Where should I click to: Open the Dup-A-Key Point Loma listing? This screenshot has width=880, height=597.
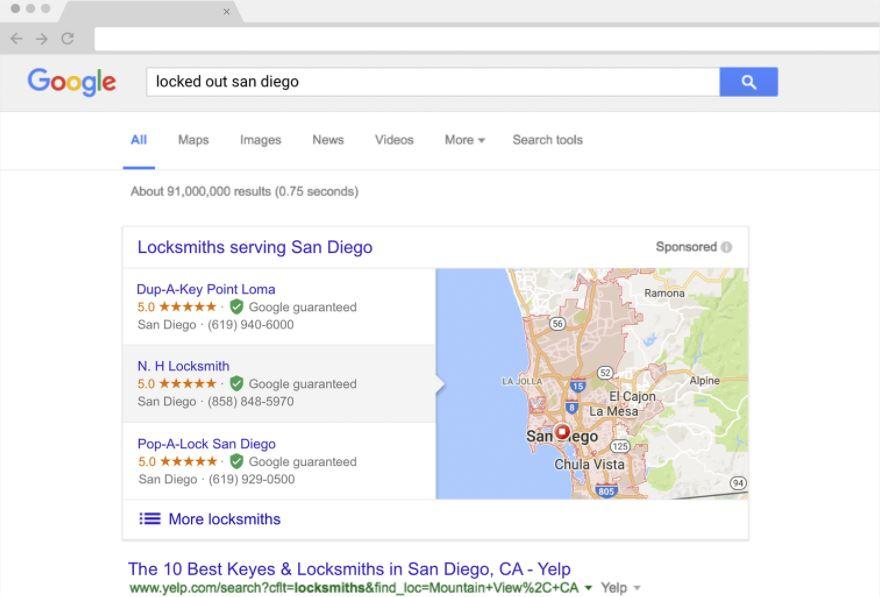pos(206,290)
